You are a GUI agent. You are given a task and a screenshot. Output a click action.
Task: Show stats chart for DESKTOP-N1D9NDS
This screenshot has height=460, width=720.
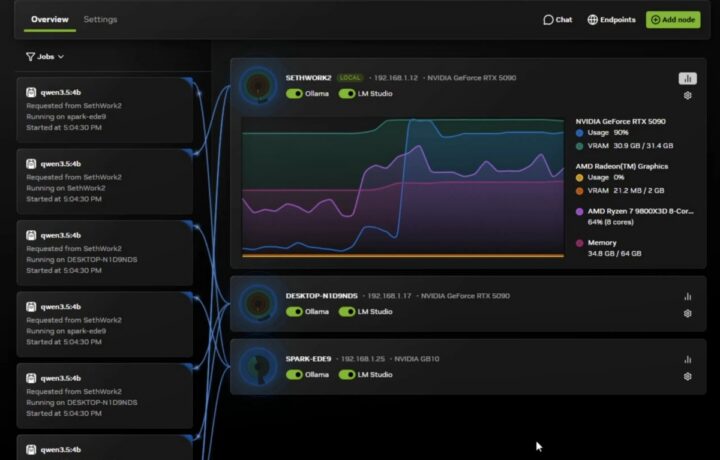pos(687,297)
